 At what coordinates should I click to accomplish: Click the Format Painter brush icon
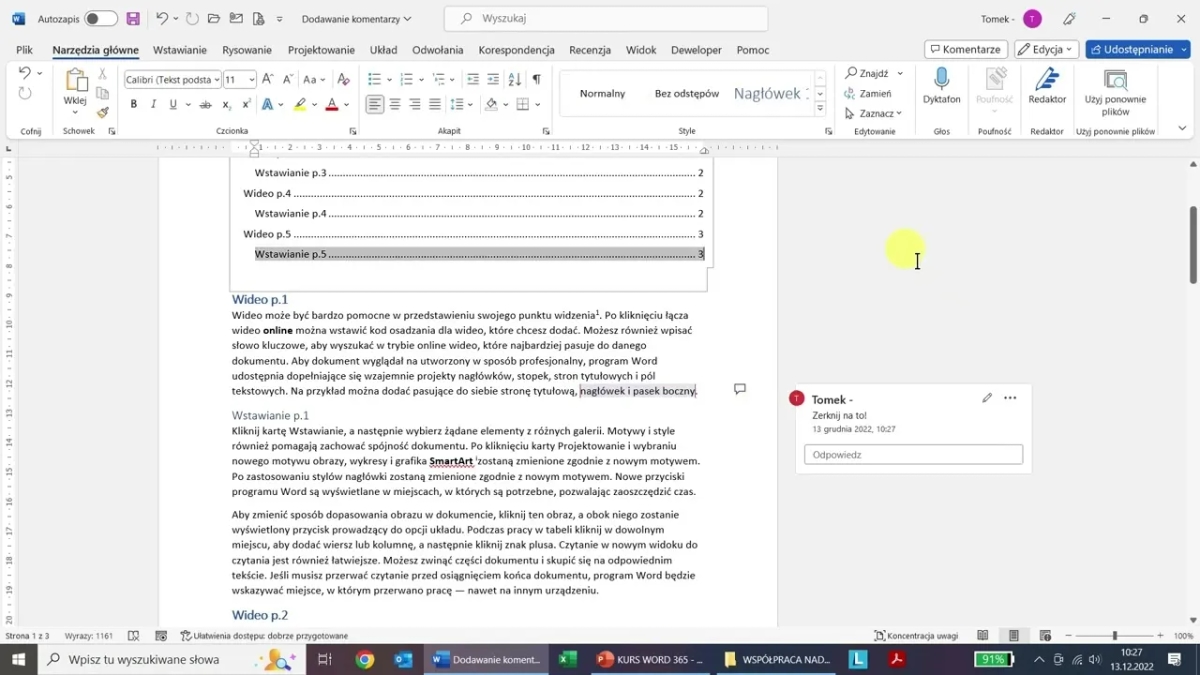point(102,113)
